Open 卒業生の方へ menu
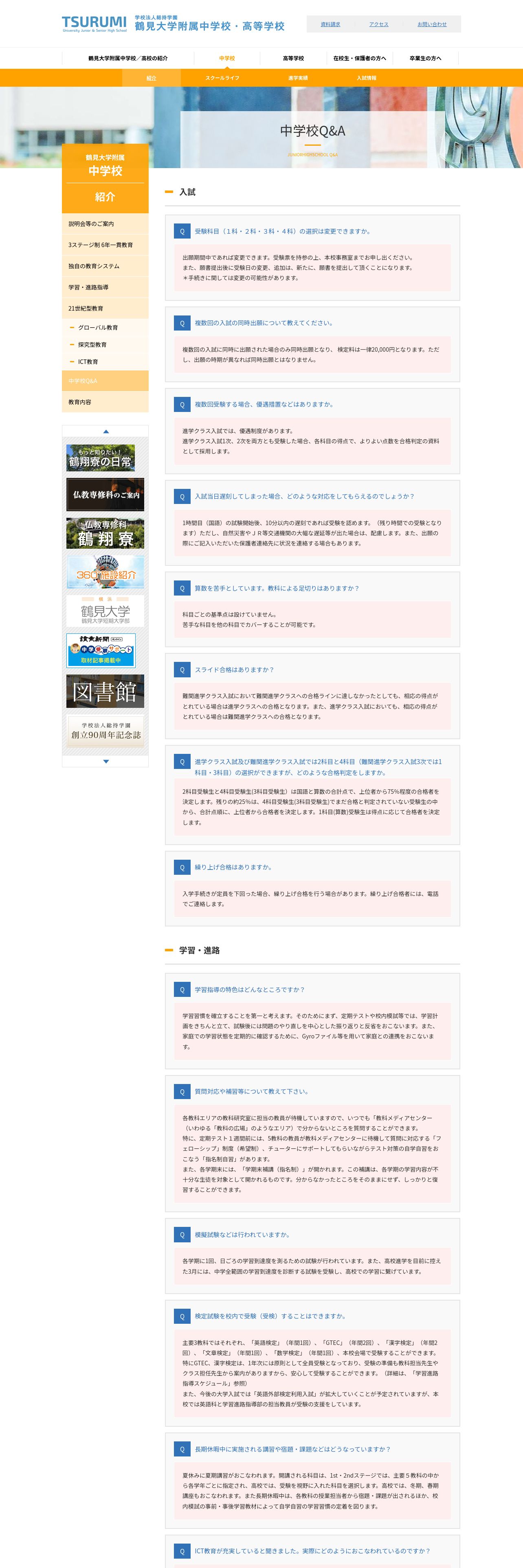The width and height of the screenshot is (523, 1568). click(426, 59)
